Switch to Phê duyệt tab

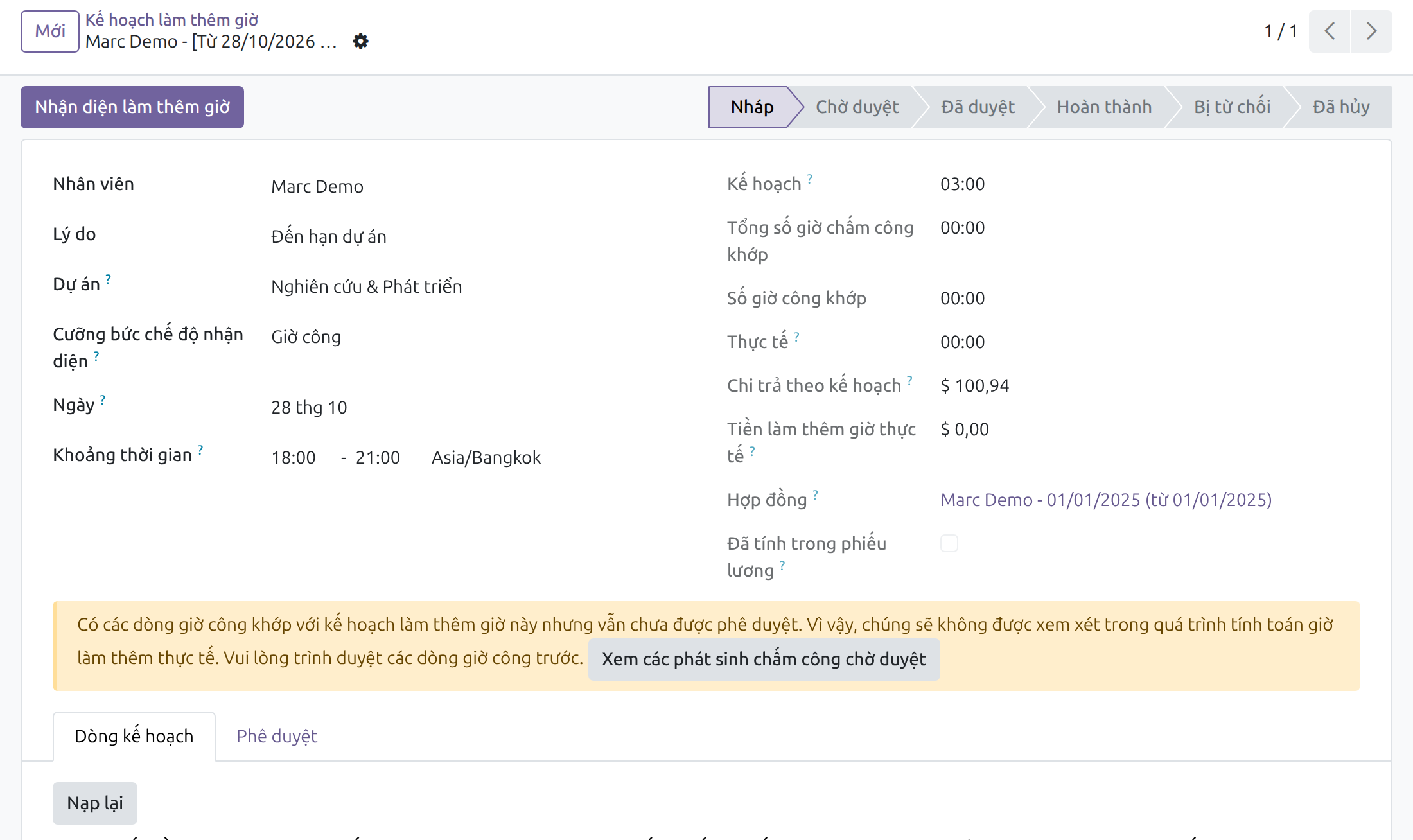click(277, 736)
